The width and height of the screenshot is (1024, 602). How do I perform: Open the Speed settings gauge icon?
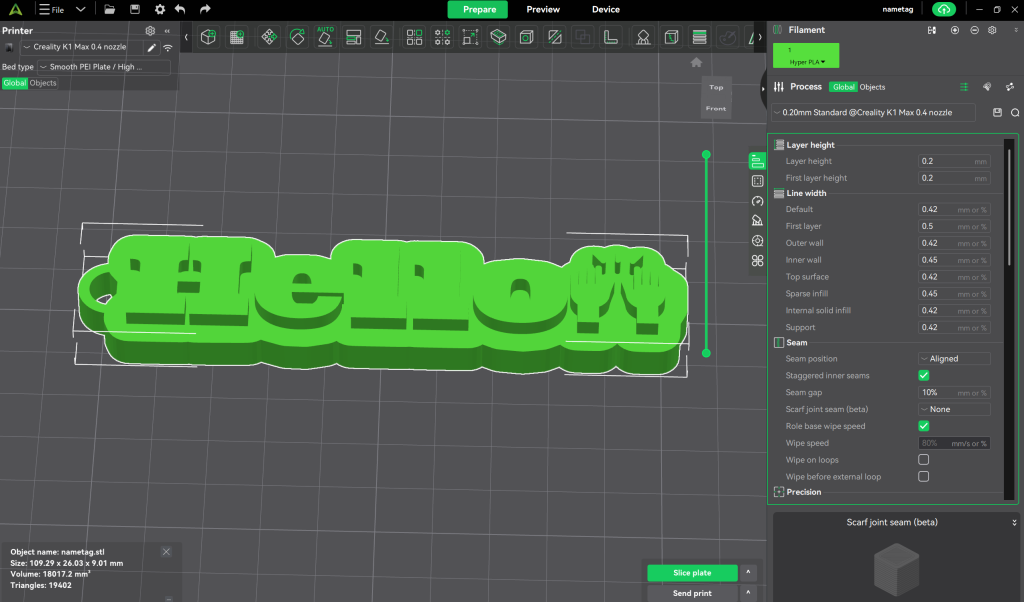pos(757,201)
